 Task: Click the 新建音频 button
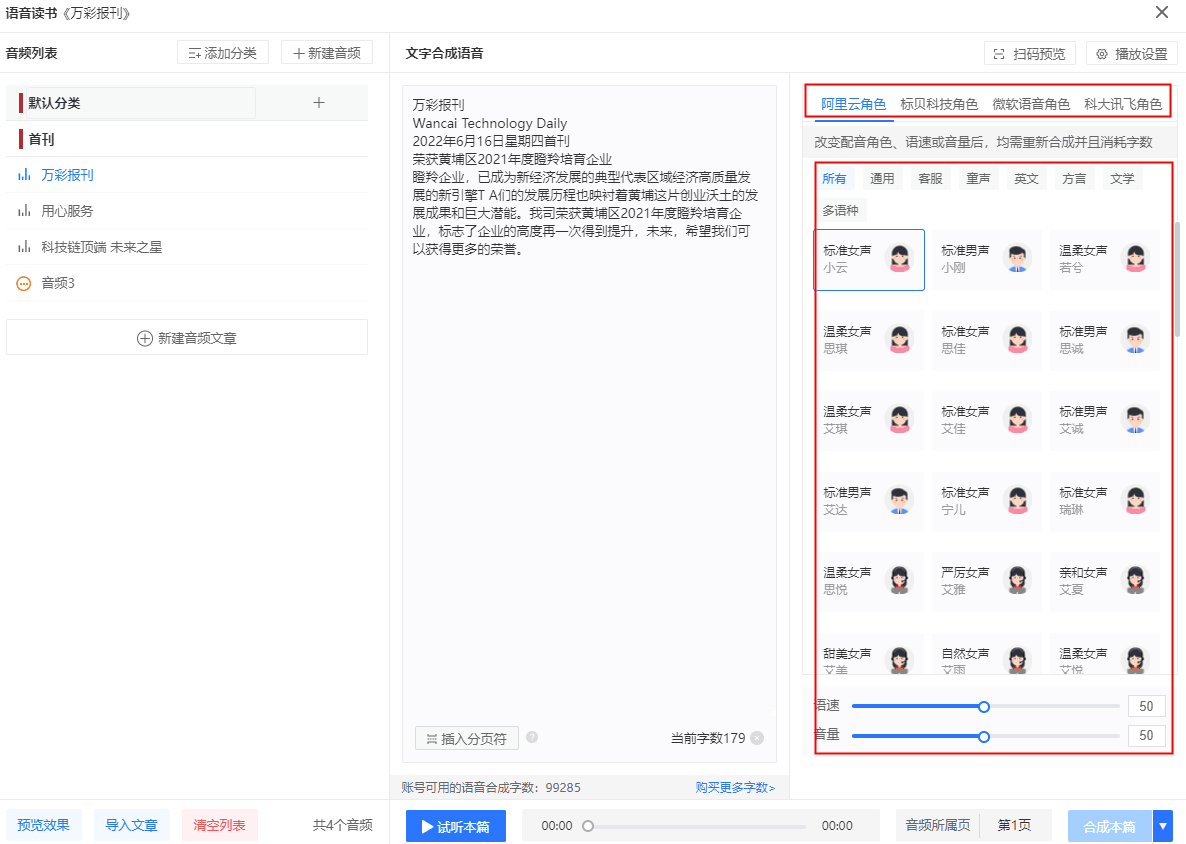point(327,53)
